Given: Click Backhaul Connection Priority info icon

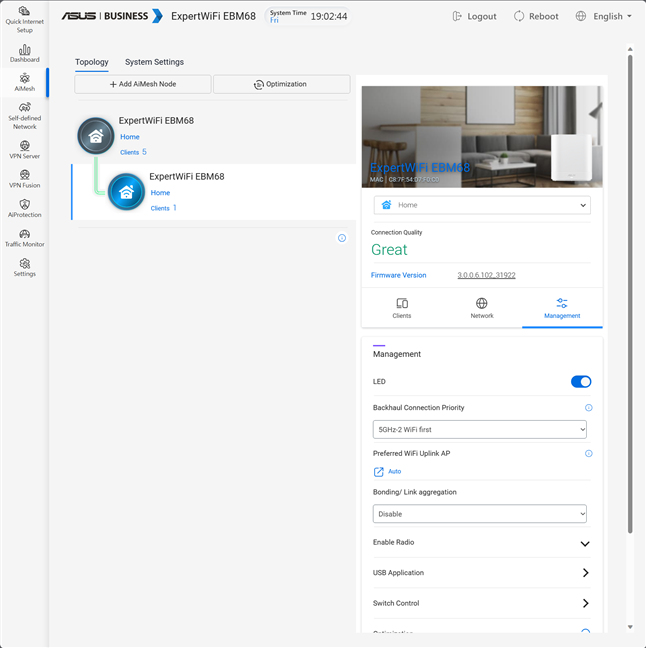Looking at the screenshot, I should pos(589,408).
